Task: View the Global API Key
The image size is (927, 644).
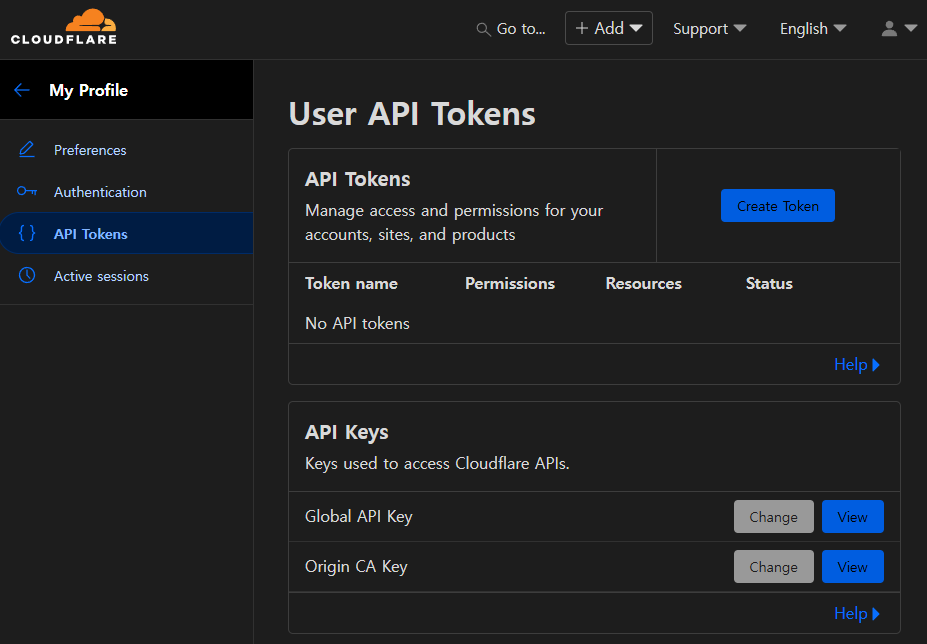Action: [x=852, y=517]
